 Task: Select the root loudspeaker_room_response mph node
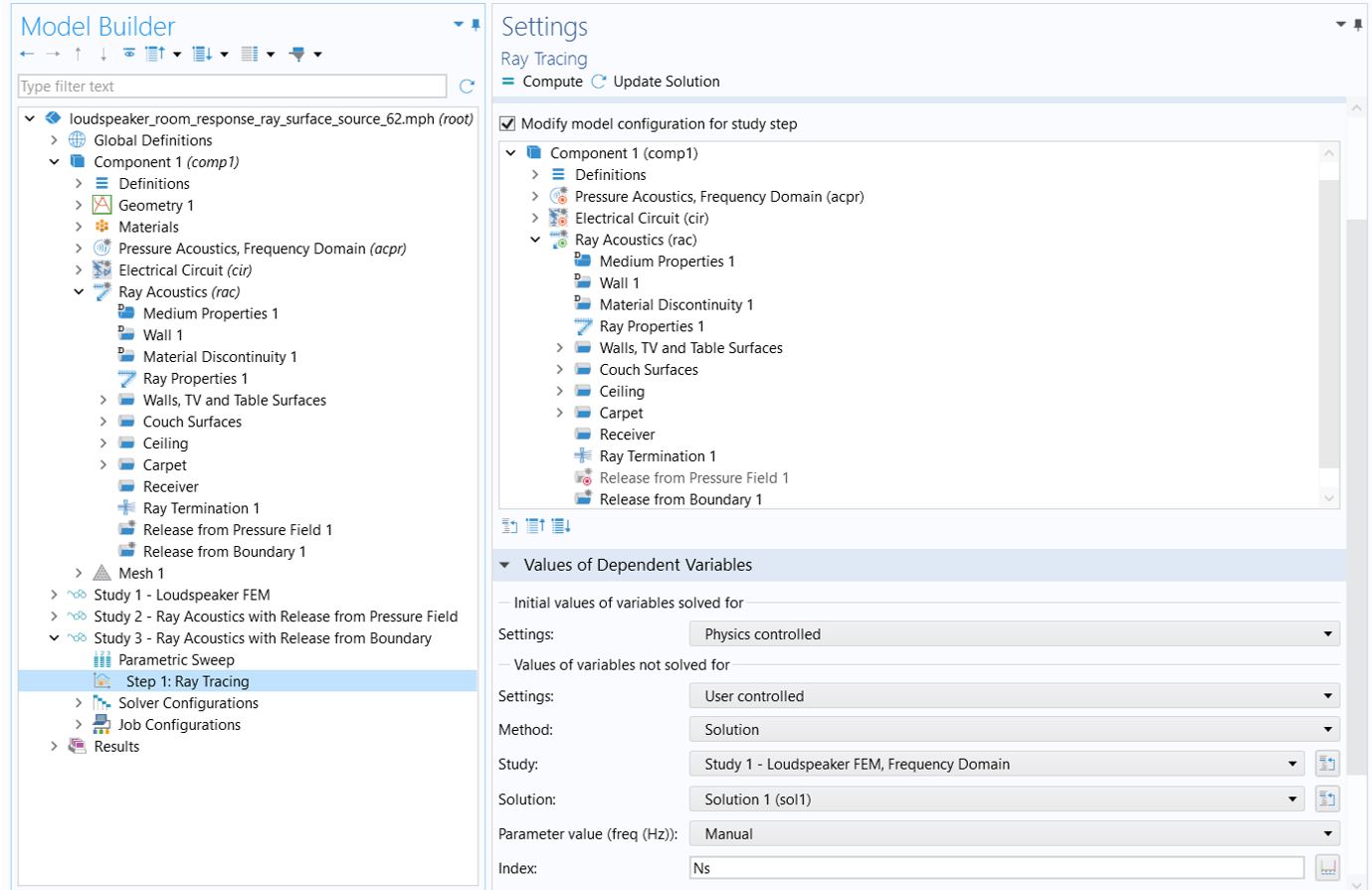(271, 118)
